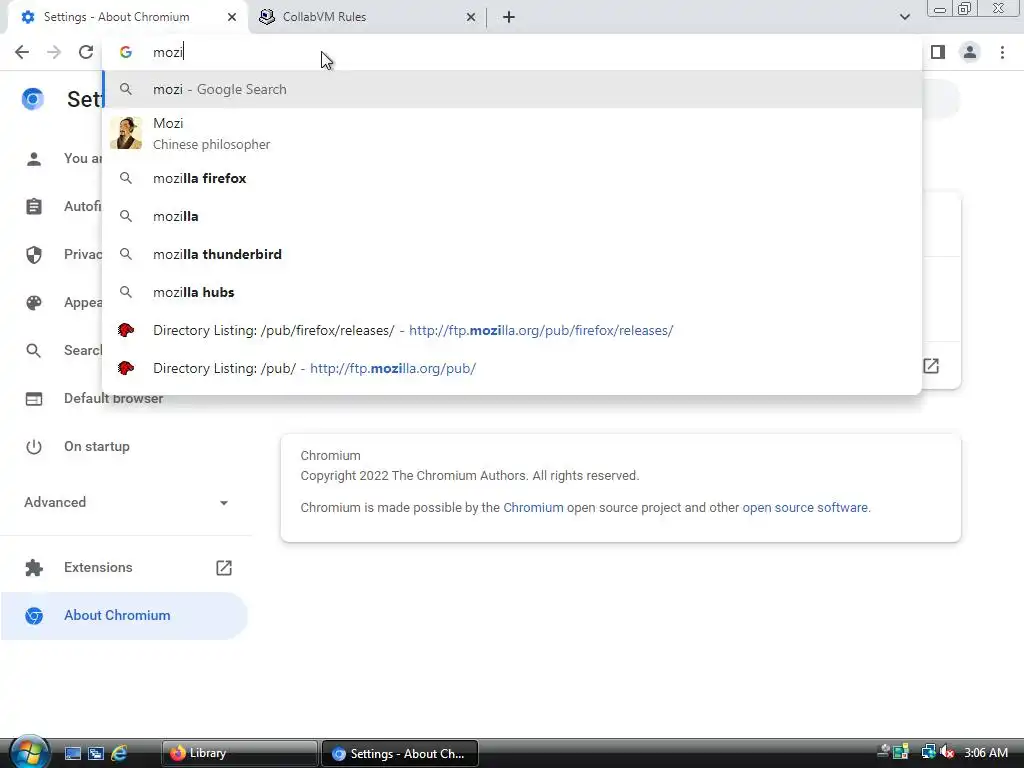Click the 3:06 AM clock
1024x768 pixels.
tap(985, 752)
